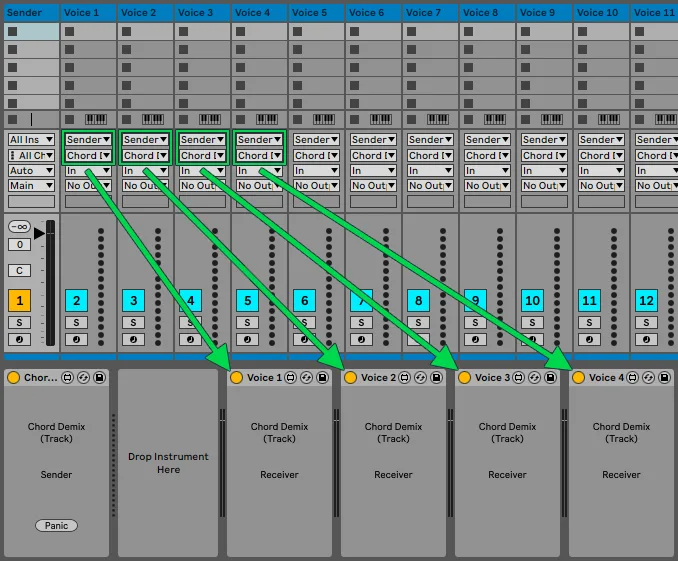
Task: Click hot-swap icon on Voice 2 device
Action: pos(420,378)
